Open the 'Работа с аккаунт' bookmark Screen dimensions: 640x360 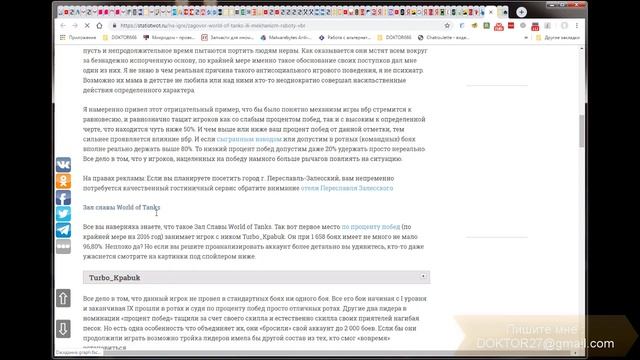click(344, 38)
